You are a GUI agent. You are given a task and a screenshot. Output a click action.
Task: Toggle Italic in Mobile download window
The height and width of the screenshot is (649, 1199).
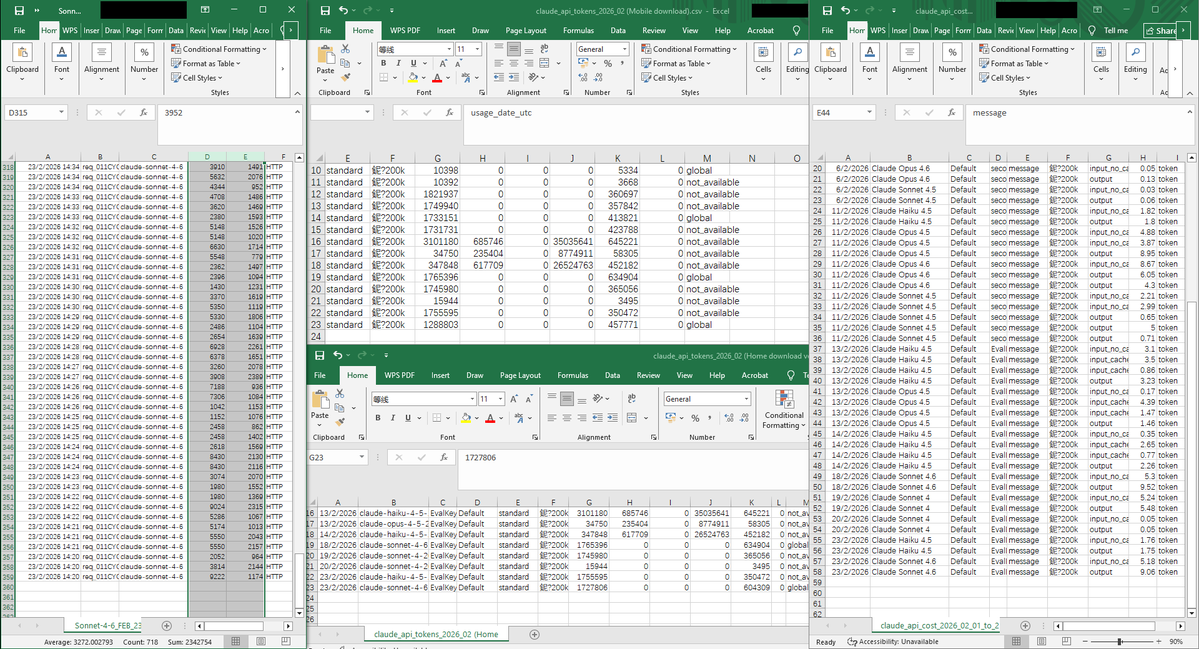(399, 63)
